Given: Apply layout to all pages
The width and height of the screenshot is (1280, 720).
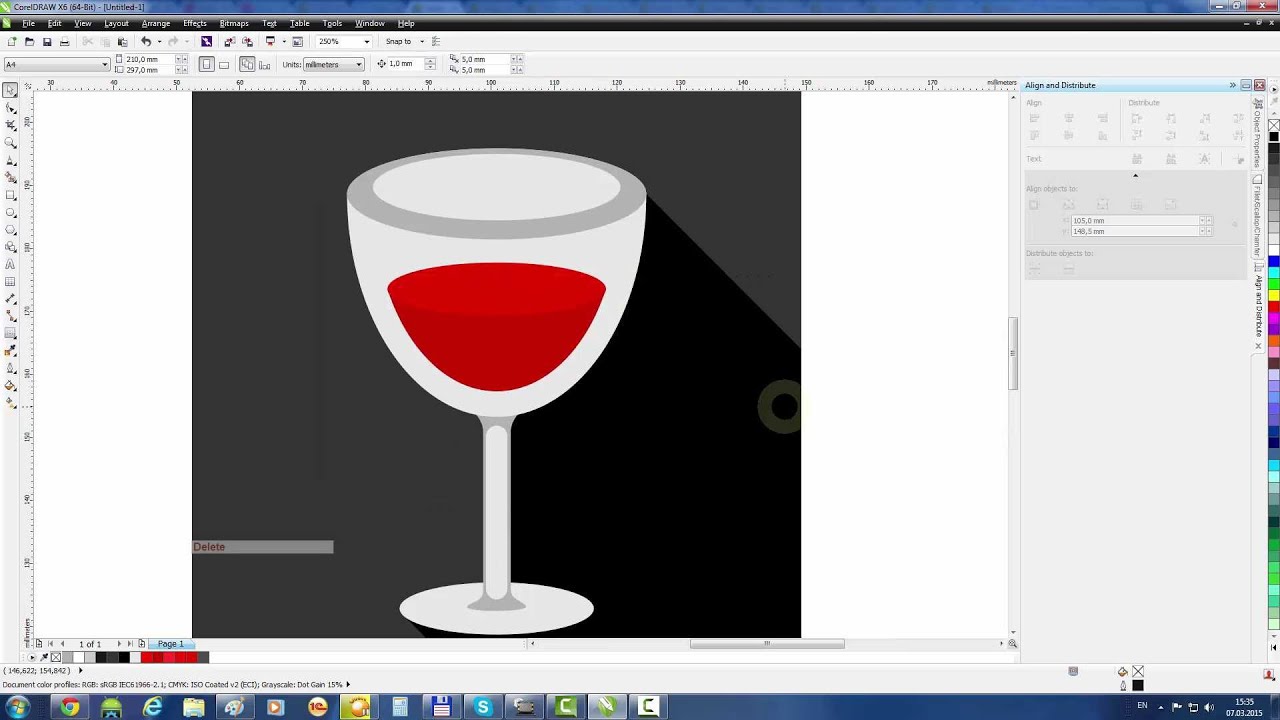Looking at the screenshot, I should tap(247, 64).
